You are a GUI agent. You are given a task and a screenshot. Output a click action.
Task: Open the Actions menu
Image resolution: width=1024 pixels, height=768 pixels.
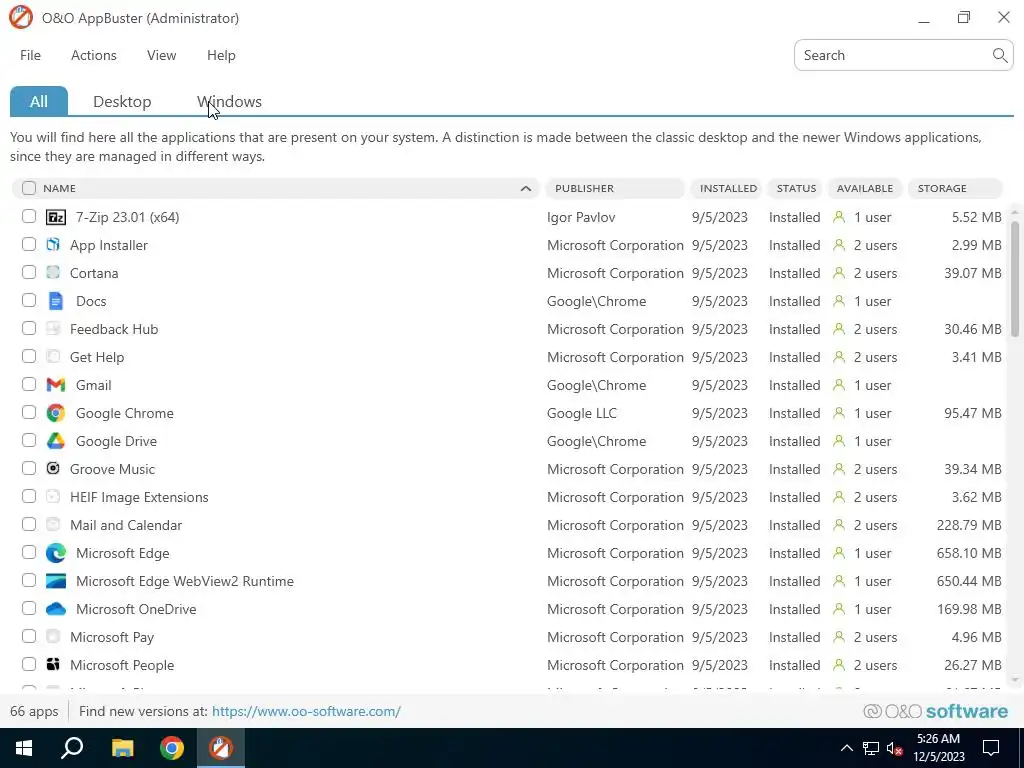93,56
